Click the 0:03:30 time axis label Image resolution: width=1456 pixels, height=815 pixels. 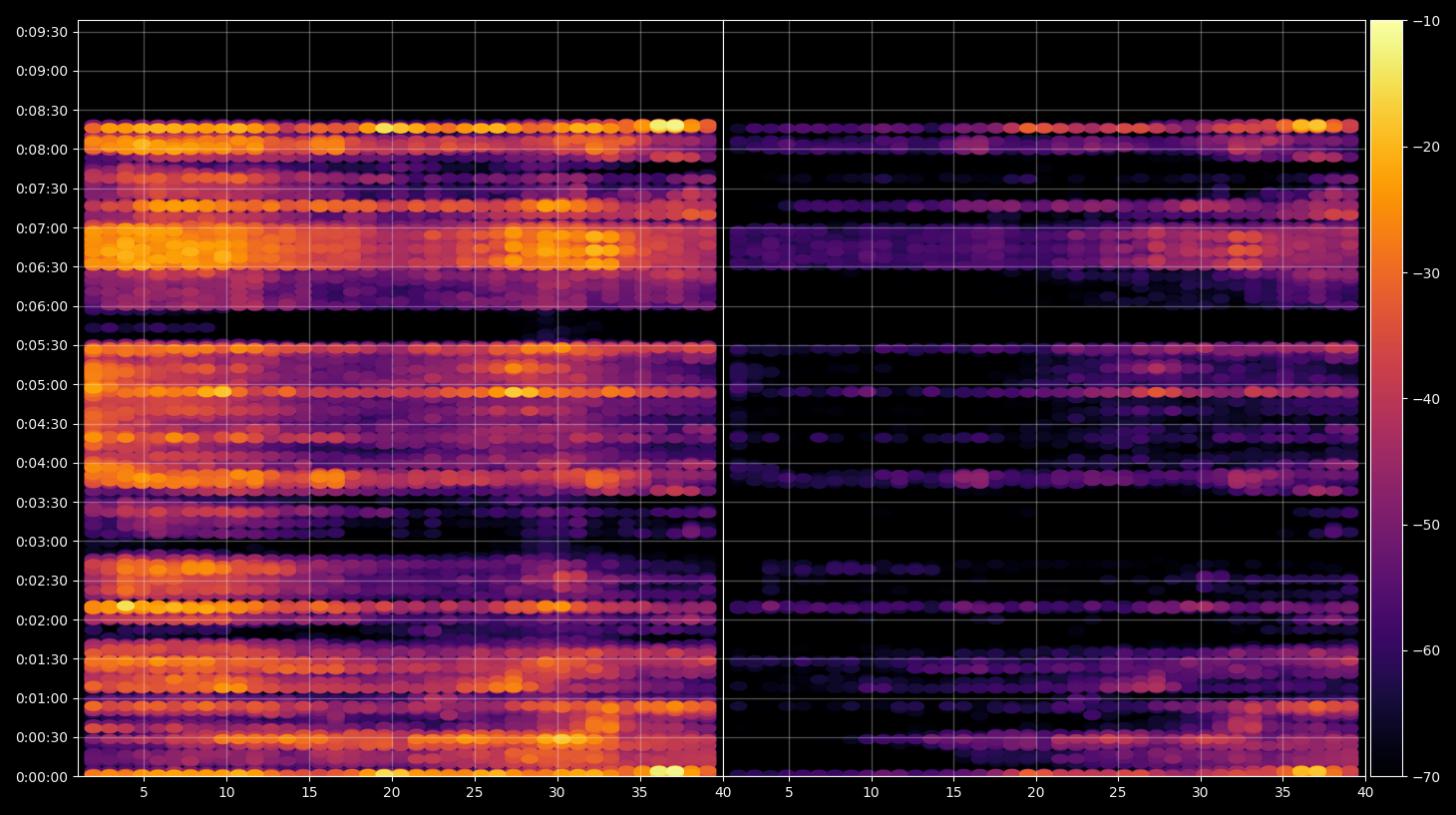click(42, 503)
